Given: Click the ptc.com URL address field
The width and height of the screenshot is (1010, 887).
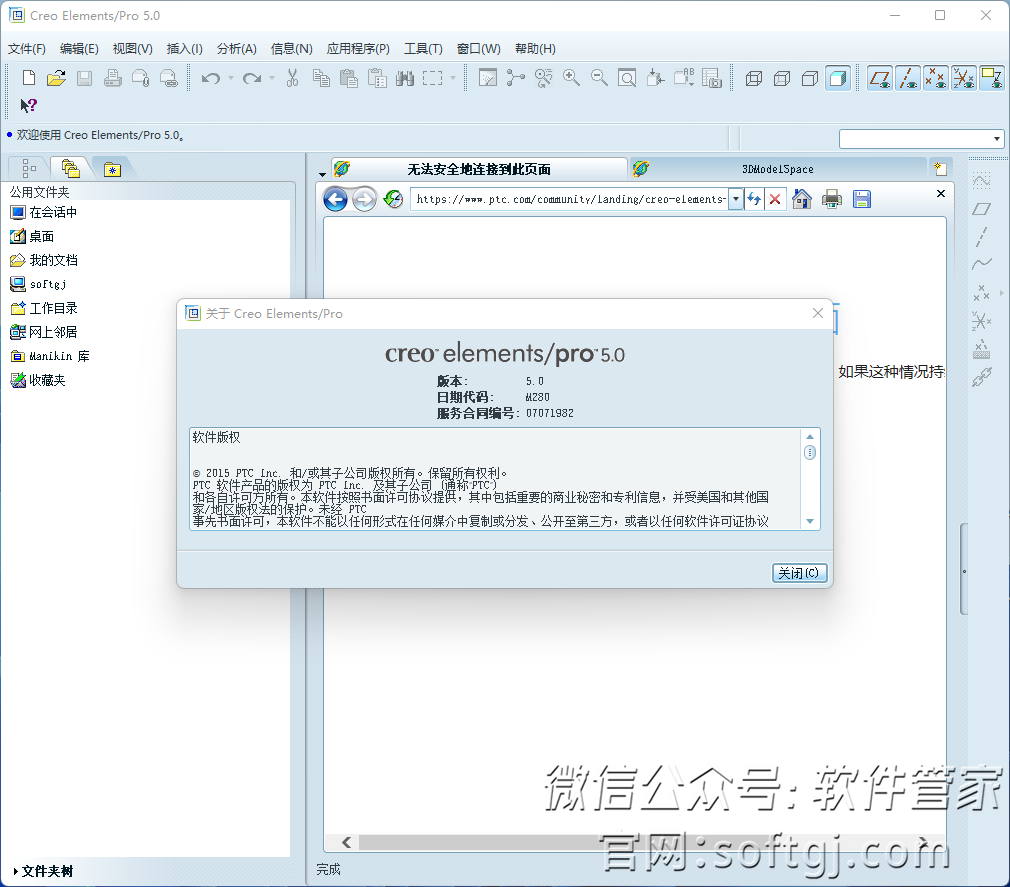Looking at the screenshot, I should pyautogui.click(x=571, y=199).
